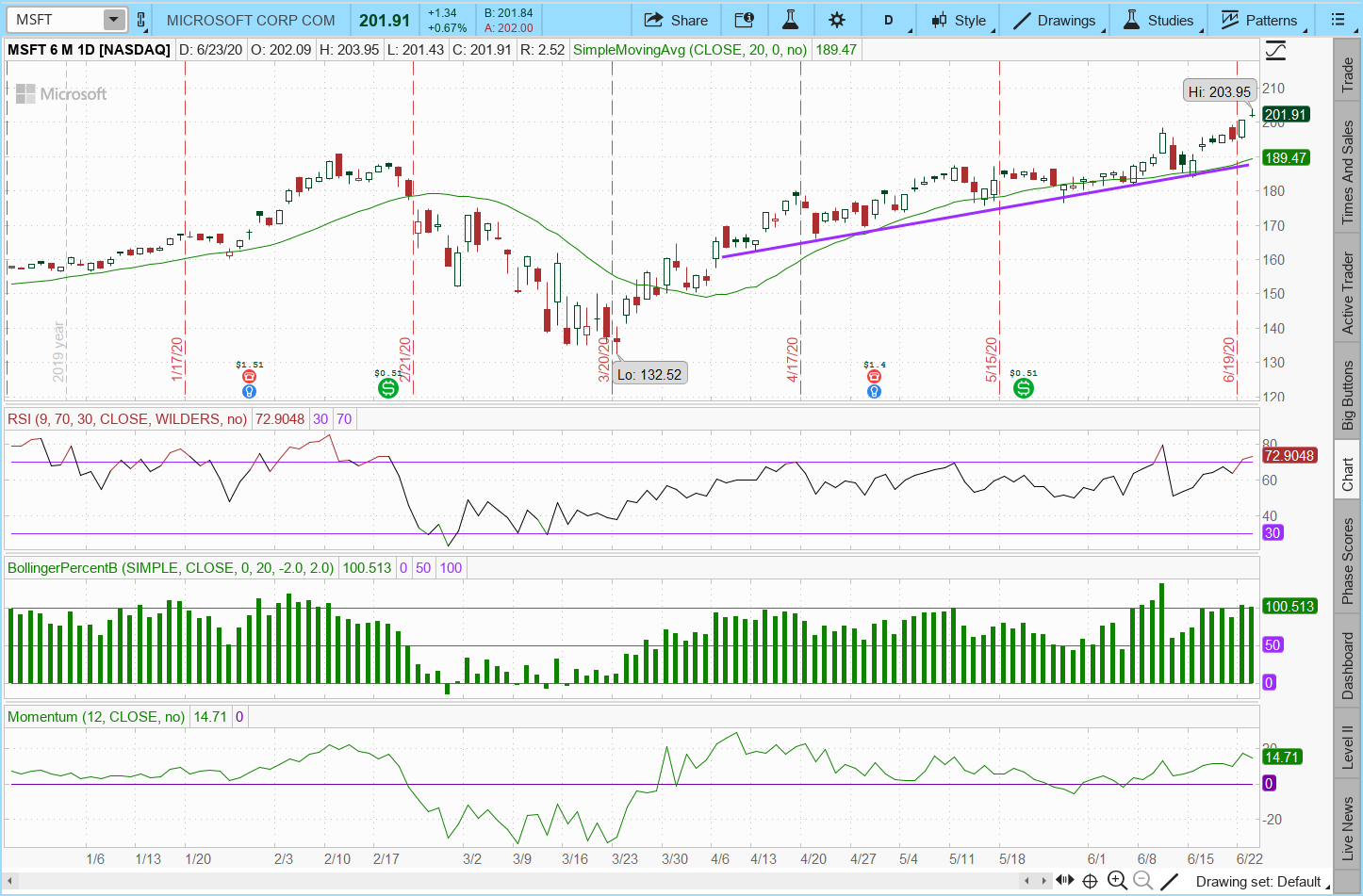The width and height of the screenshot is (1363, 896).
Task: Toggle the chart mode icon above price axis
Action: click(1275, 50)
